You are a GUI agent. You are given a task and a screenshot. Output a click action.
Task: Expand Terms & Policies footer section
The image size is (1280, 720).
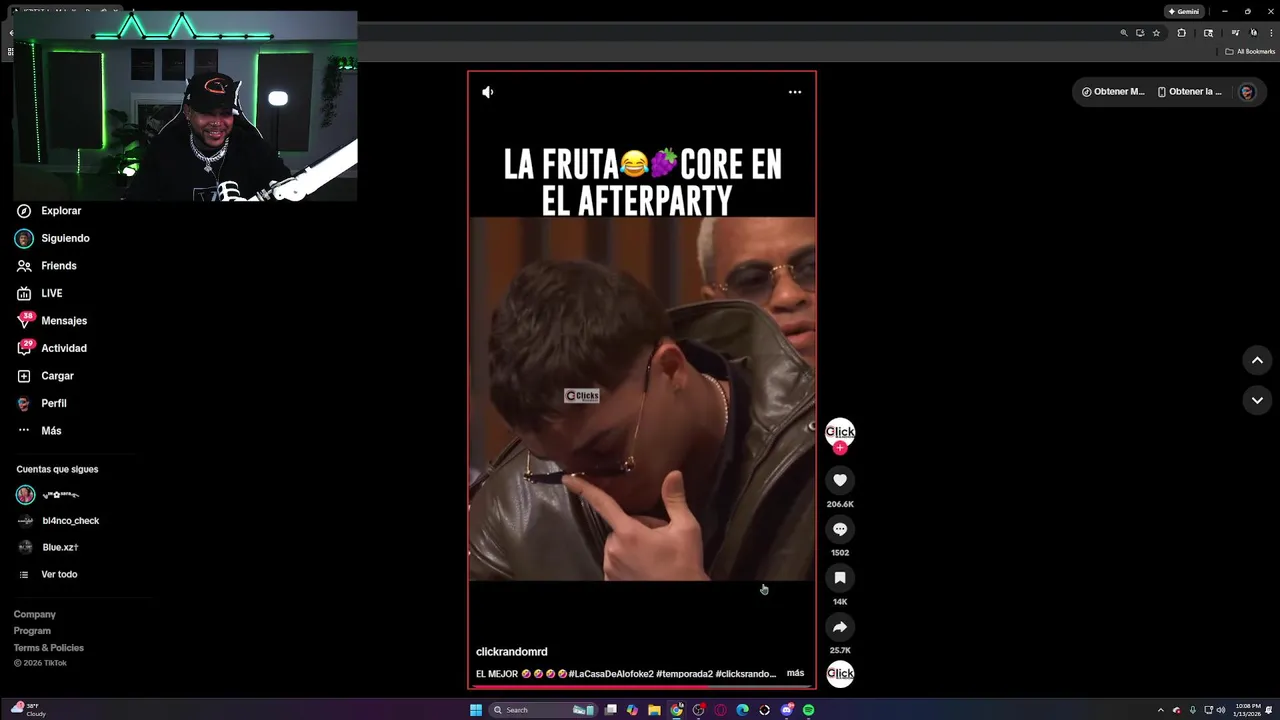[x=49, y=648]
